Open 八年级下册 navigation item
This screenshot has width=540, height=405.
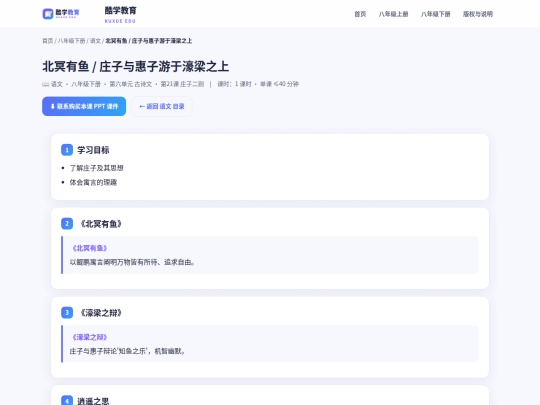(435, 14)
